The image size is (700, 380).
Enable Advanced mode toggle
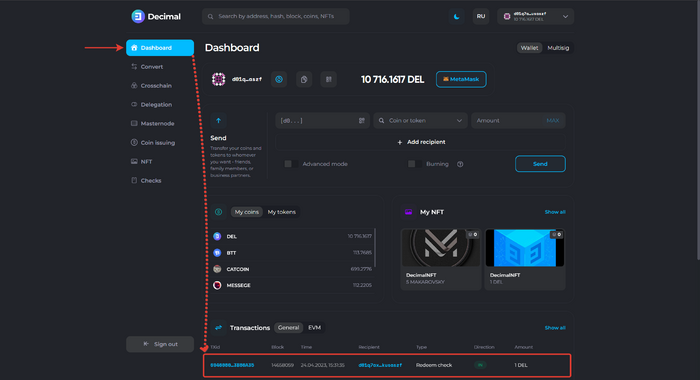[291, 164]
